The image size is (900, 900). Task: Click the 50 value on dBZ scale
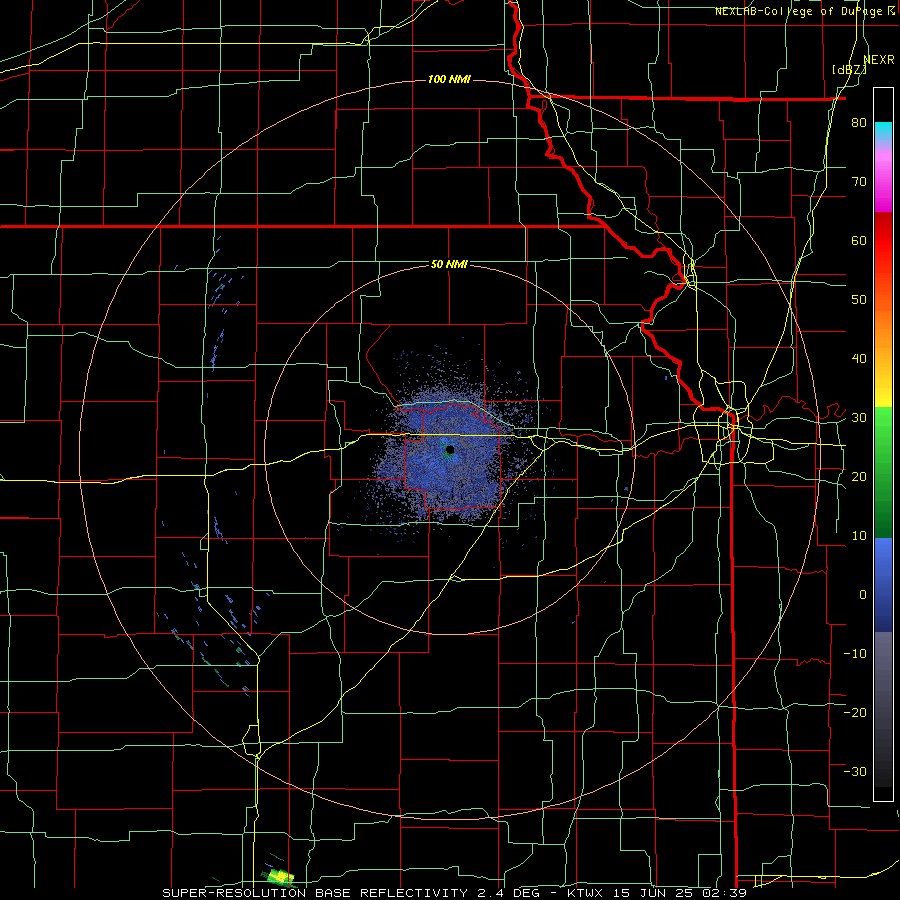coord(859,300)
